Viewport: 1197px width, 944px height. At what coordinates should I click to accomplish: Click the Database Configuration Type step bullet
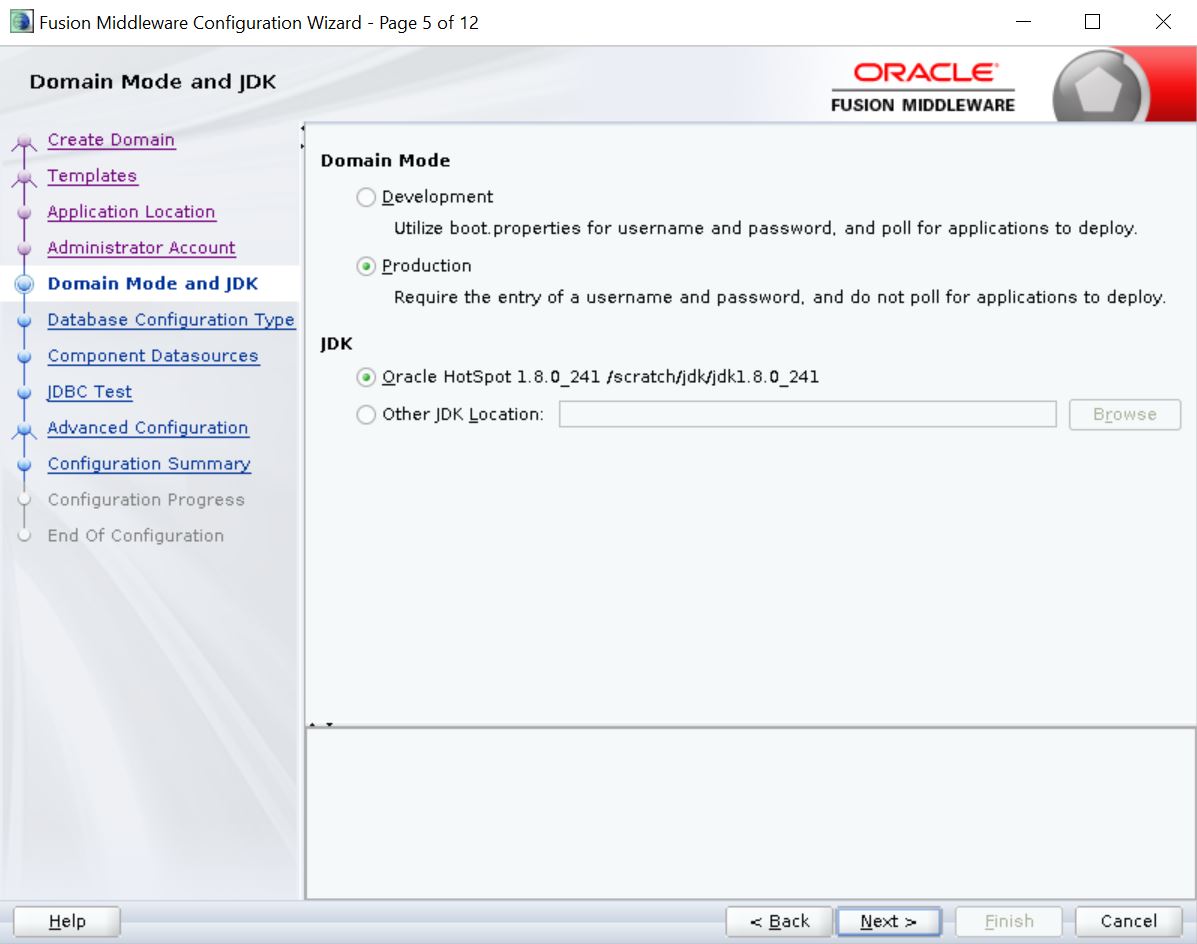(x=24, y=321)
